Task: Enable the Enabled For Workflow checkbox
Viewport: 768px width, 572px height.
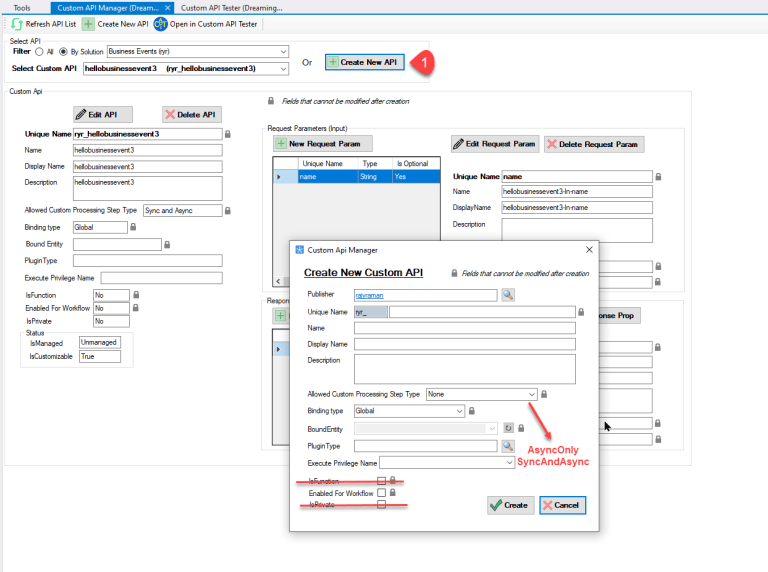Action: 381,493
